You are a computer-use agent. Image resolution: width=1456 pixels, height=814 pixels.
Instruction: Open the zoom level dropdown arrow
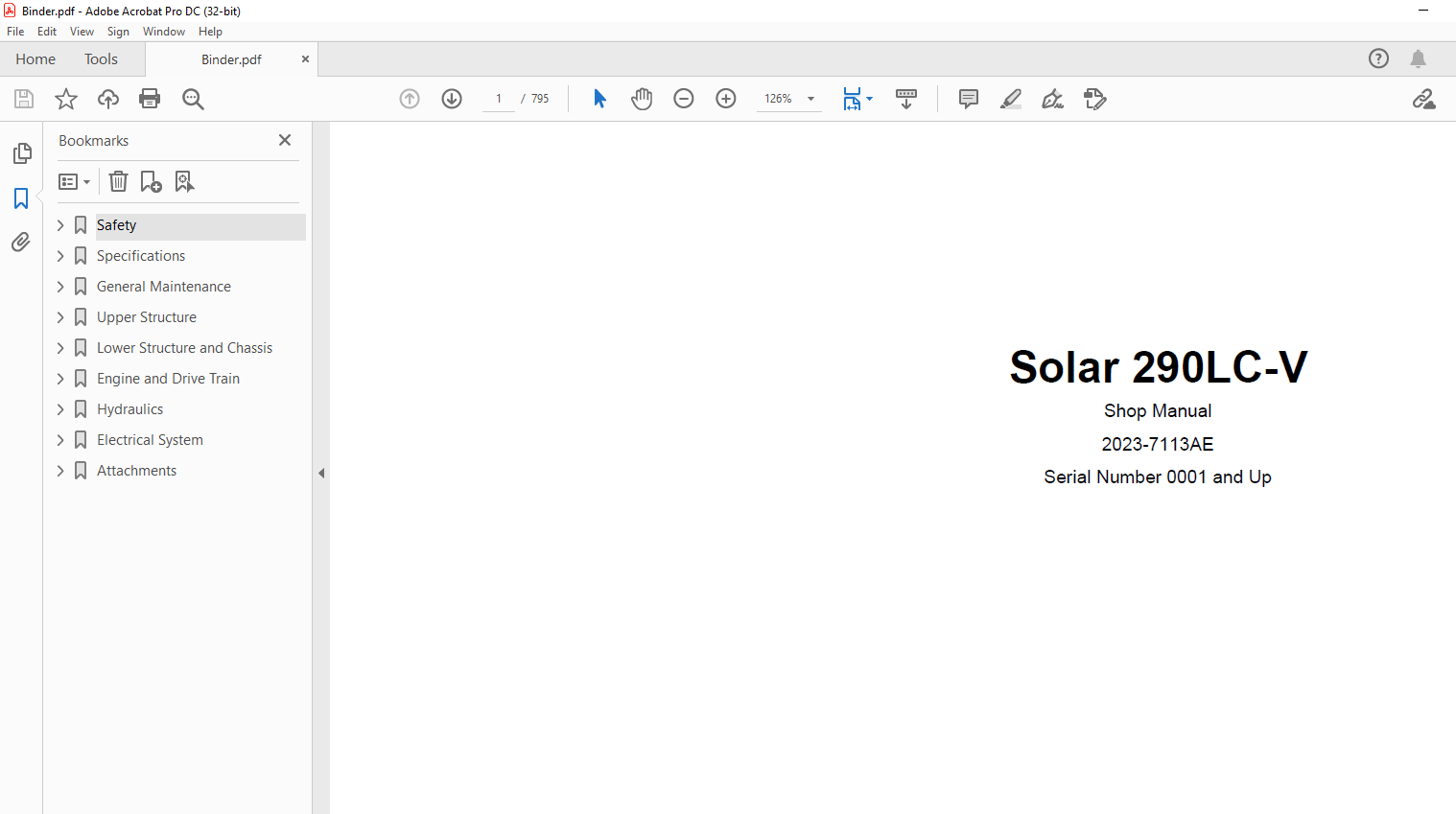point(810,99)
